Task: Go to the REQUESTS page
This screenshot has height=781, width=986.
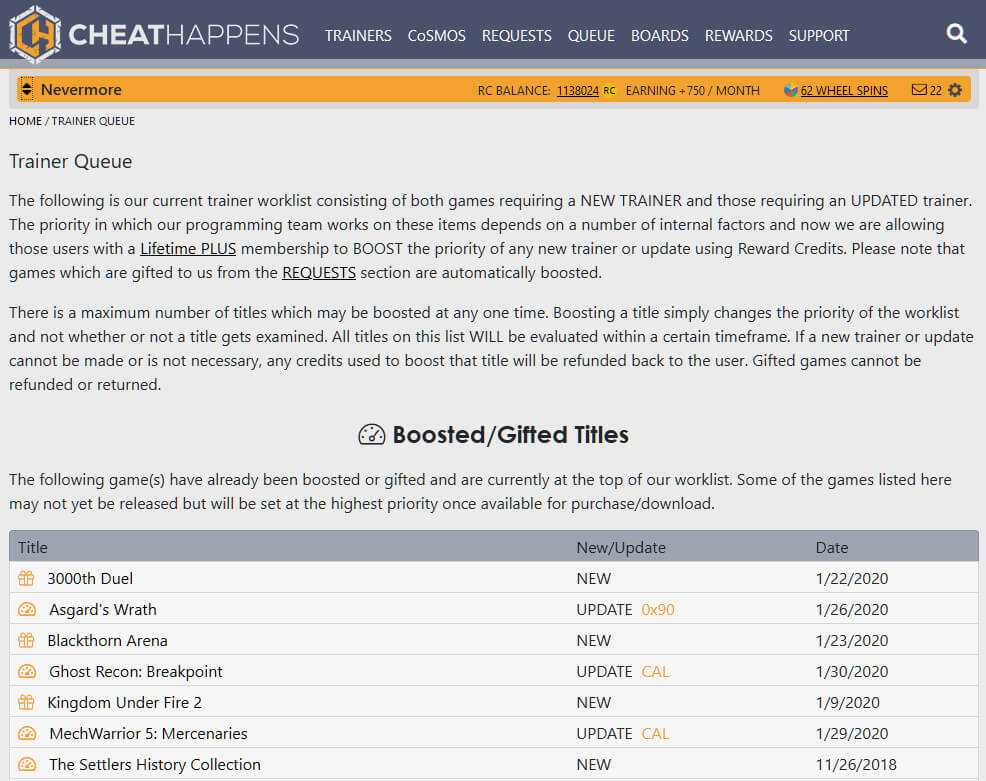Action: click(516, 36)
